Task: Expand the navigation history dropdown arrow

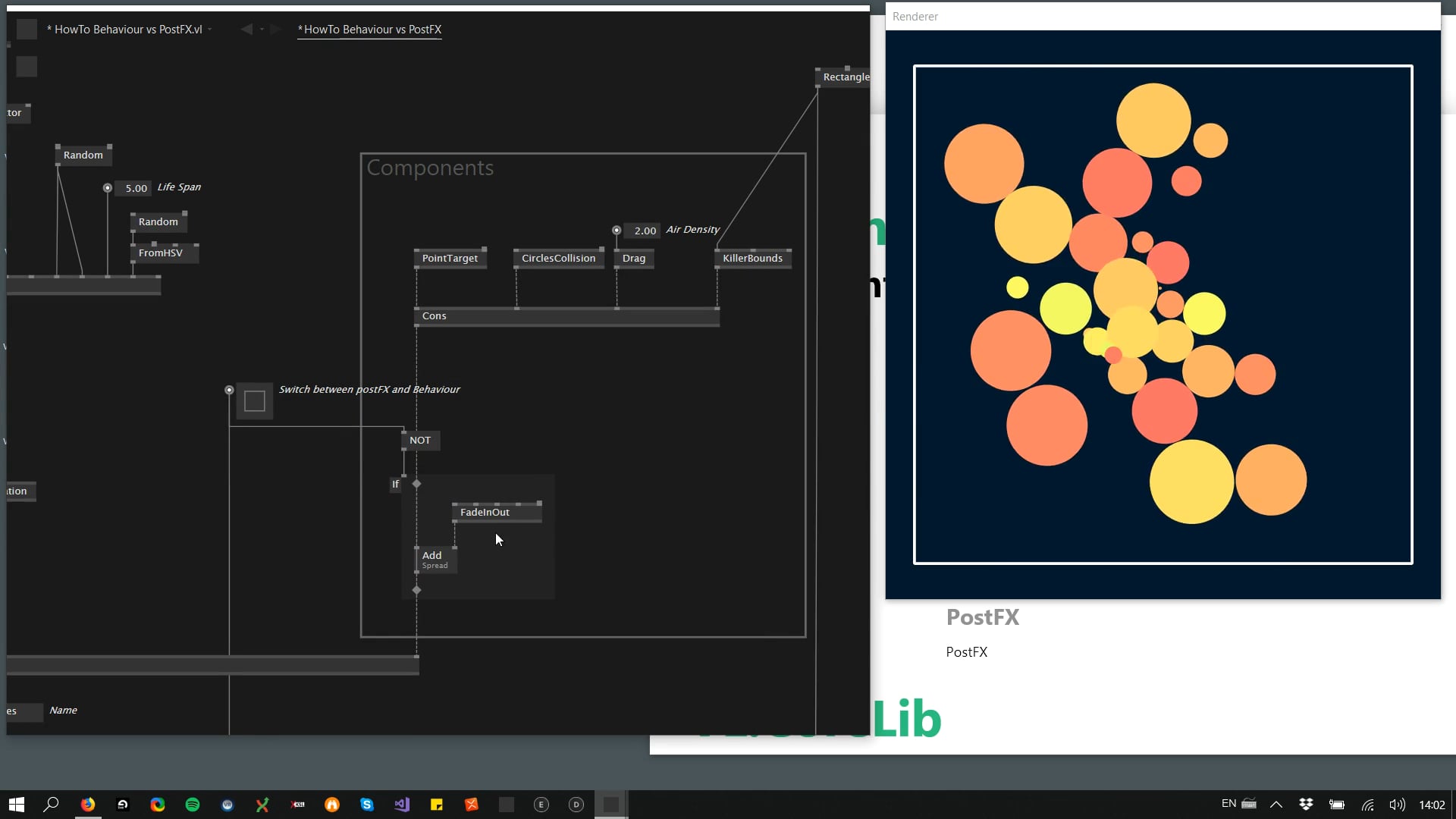Action: (x=262, y=30)
